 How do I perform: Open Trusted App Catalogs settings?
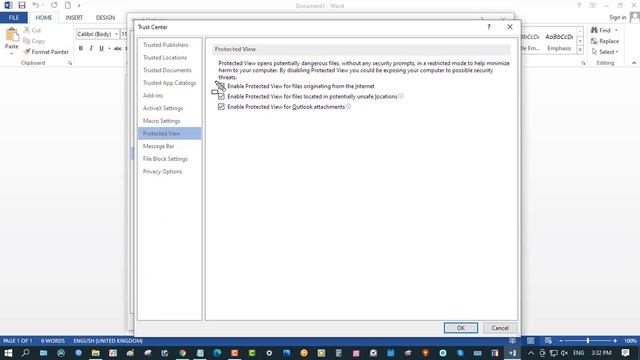[169, 83]
